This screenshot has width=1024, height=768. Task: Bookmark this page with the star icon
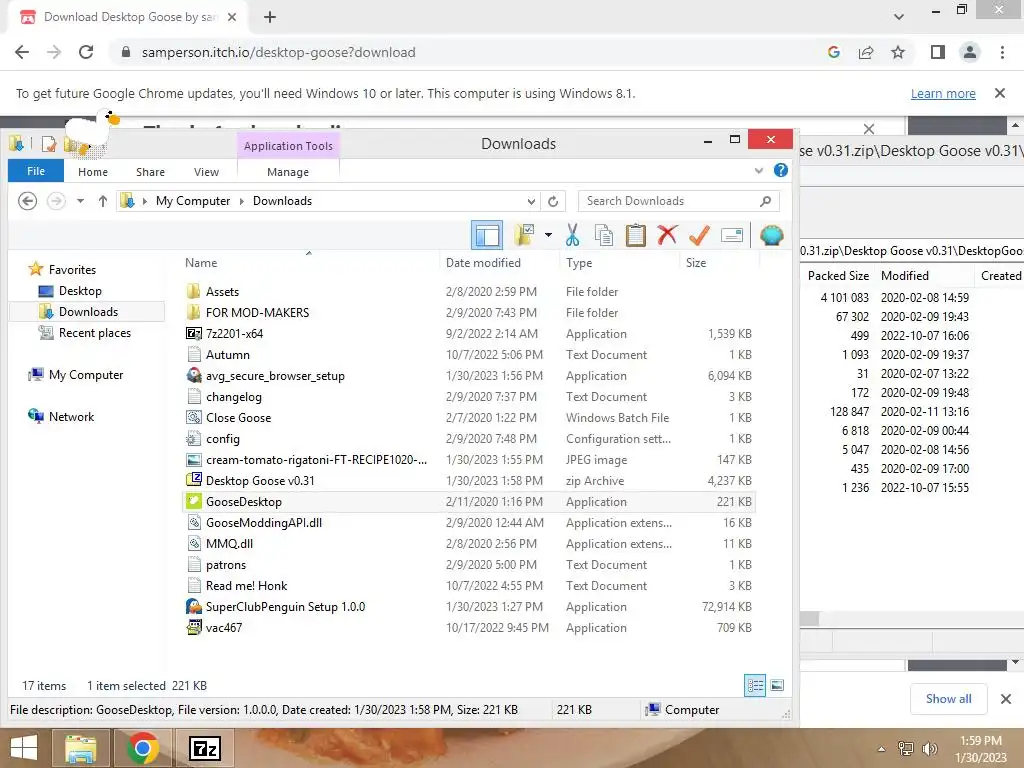[898, 52]
